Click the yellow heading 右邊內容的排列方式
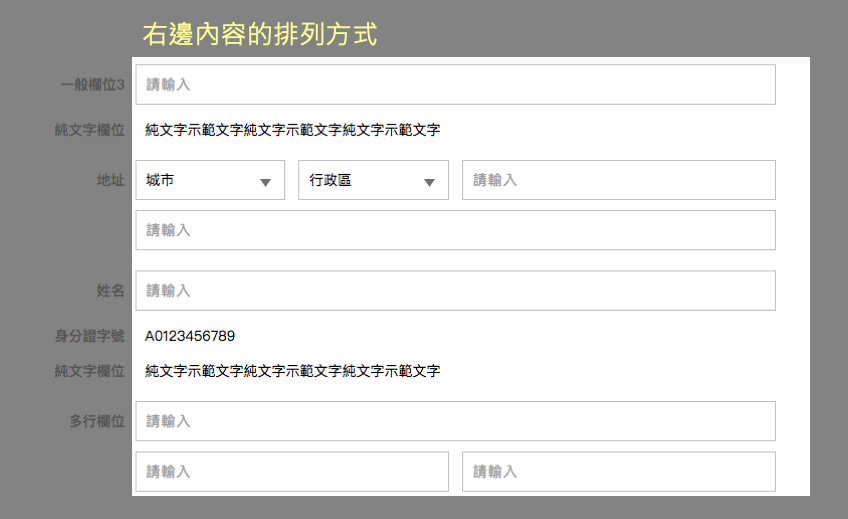 pyautogui.click(x=260, y=34)
